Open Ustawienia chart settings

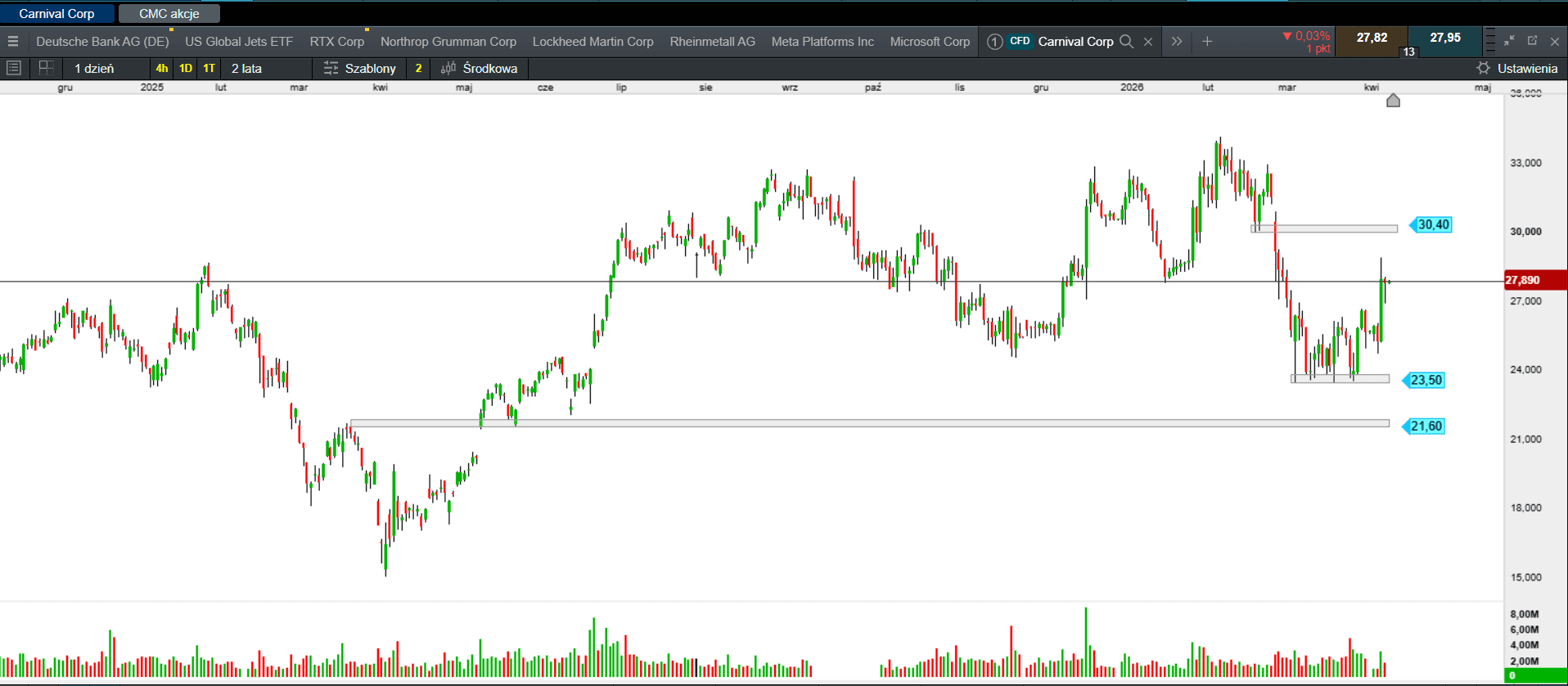tap(1517, 68)
